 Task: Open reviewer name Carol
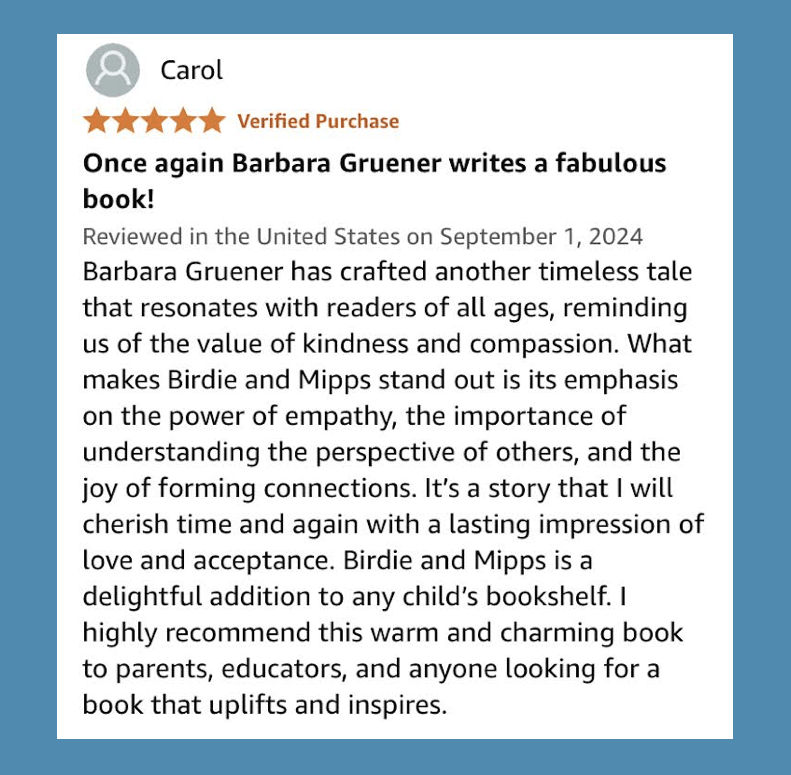[x=191, y=70]
